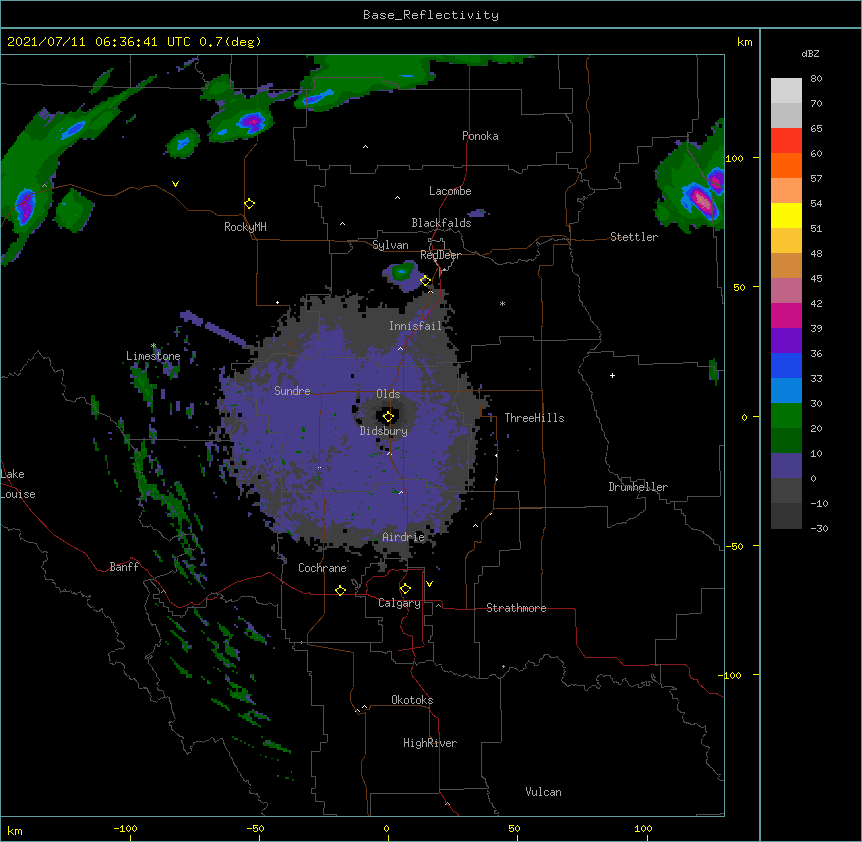Click the Calgary city label

click(x=399, y=603)
